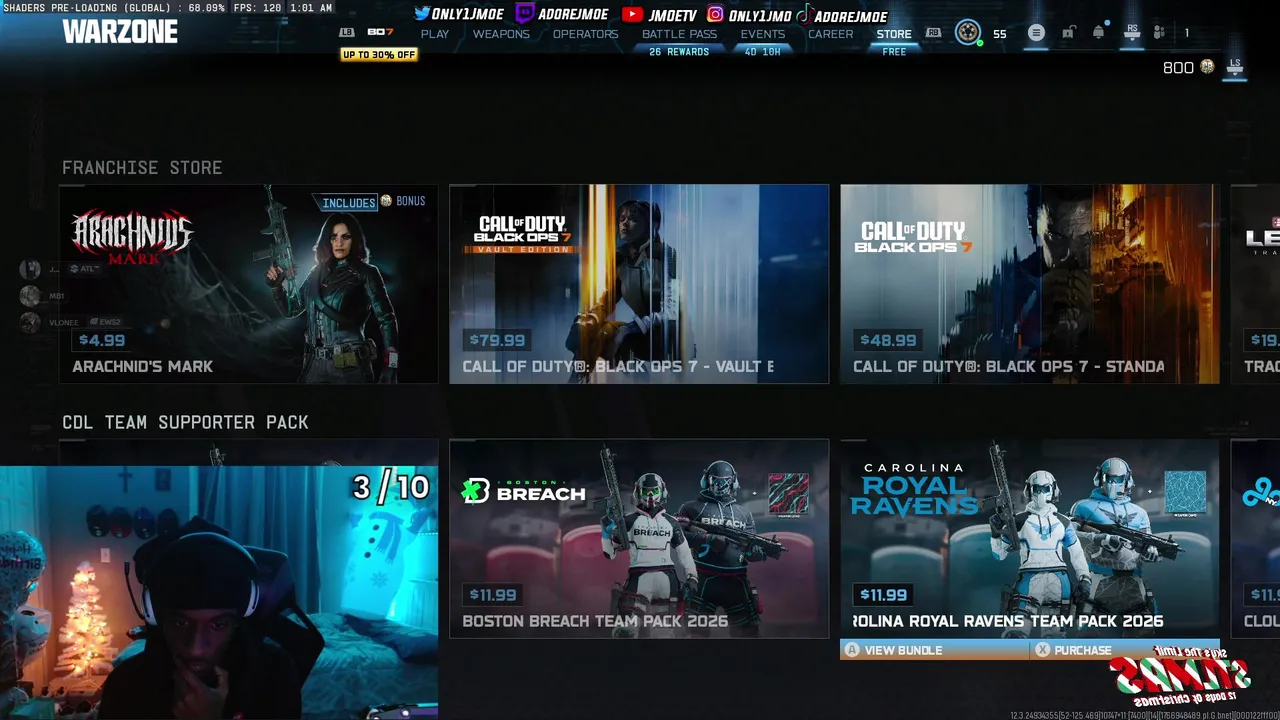Click Boston Breach $11.99 price tag

tap(493, 595)
